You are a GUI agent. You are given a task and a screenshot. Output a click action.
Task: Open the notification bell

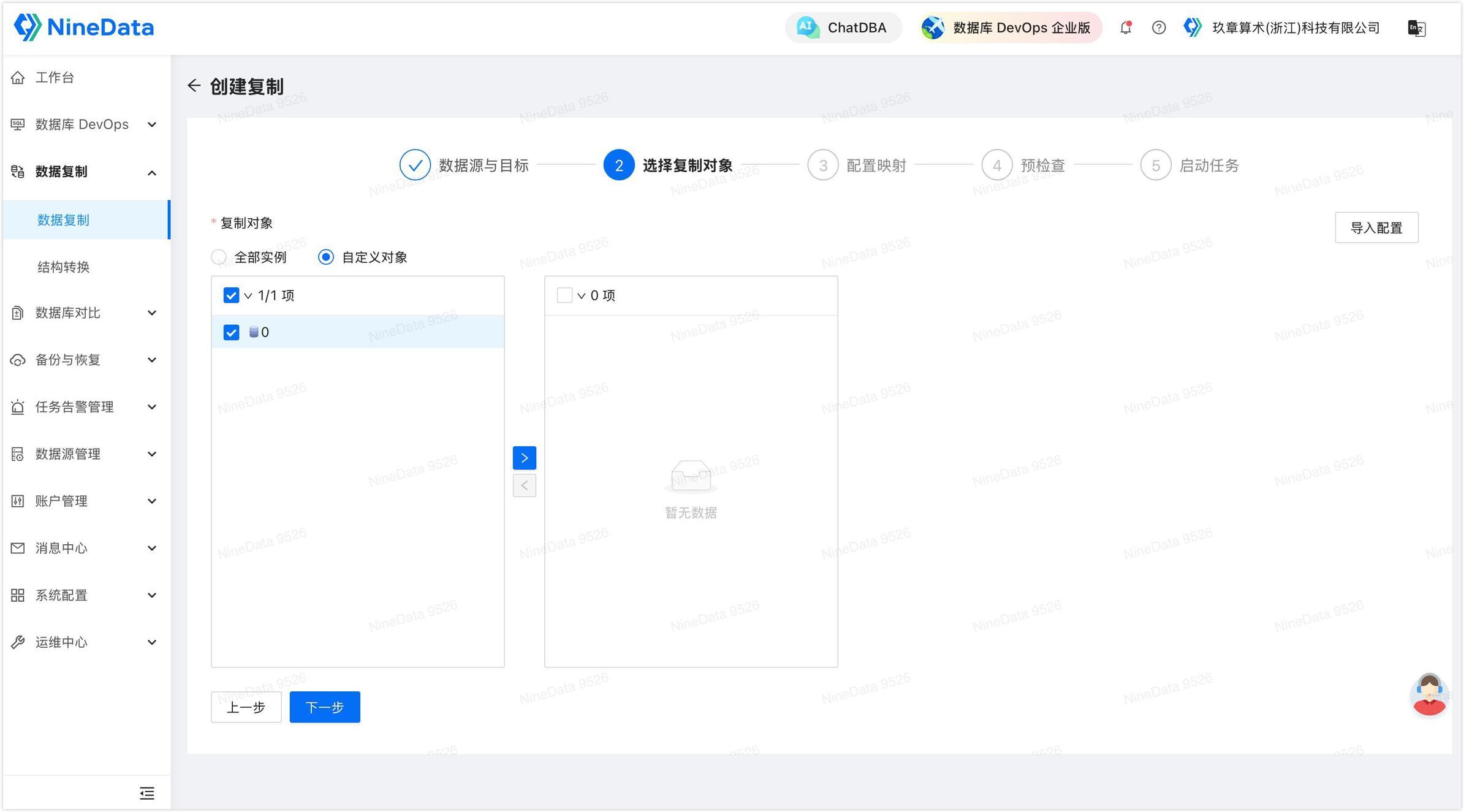point(1126,28)
